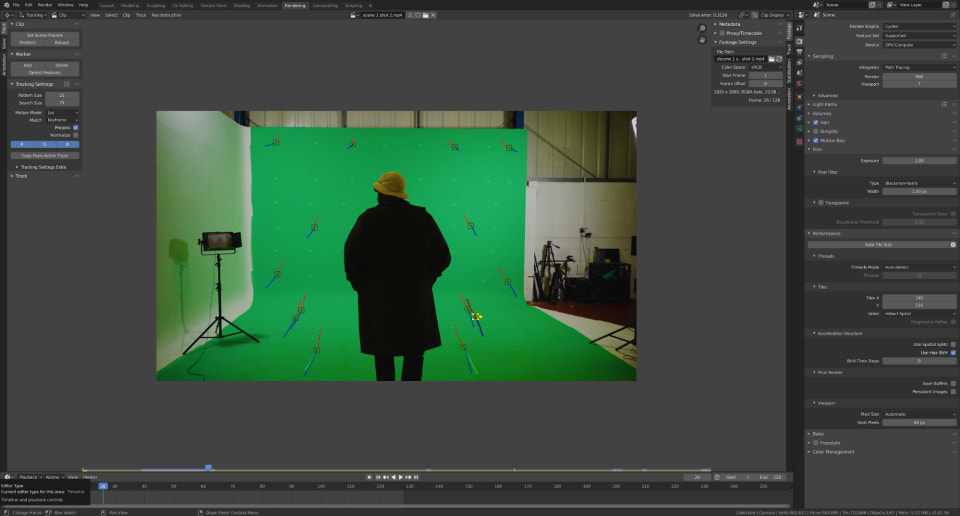Toggle the Use Hair BVH checkbox
The width and height of the screenshot is (960, 516).
(x=953, y=353)
